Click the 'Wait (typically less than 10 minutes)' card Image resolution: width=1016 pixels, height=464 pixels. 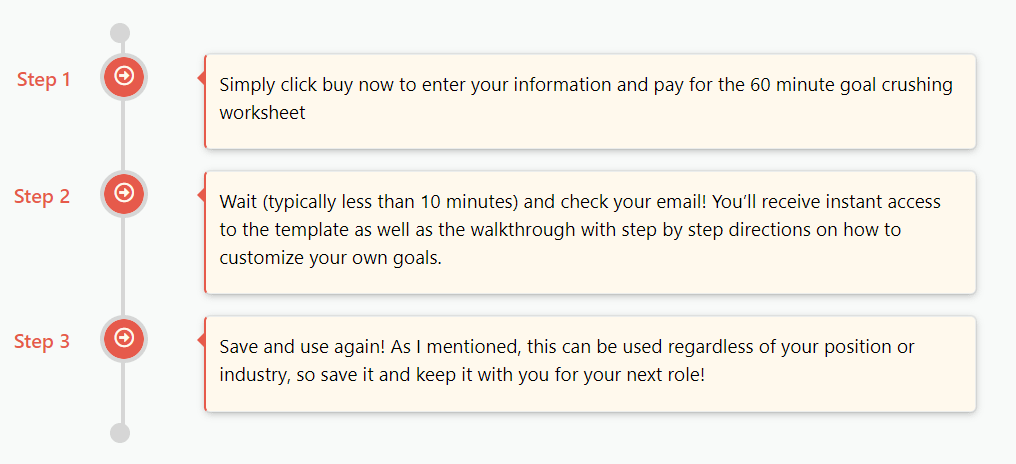point(590,232)
